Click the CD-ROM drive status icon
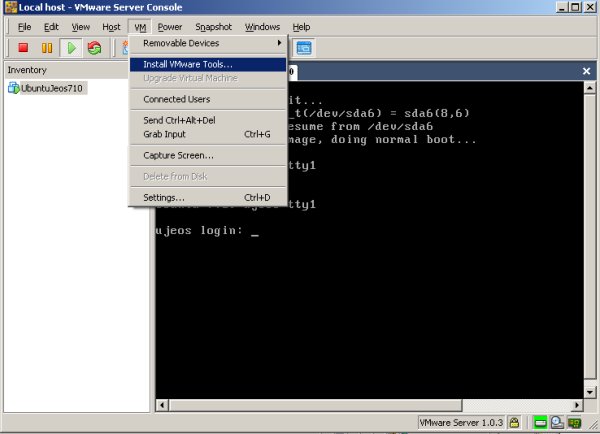The height and width of the screenshot is (434, 600). pos(557,423)
